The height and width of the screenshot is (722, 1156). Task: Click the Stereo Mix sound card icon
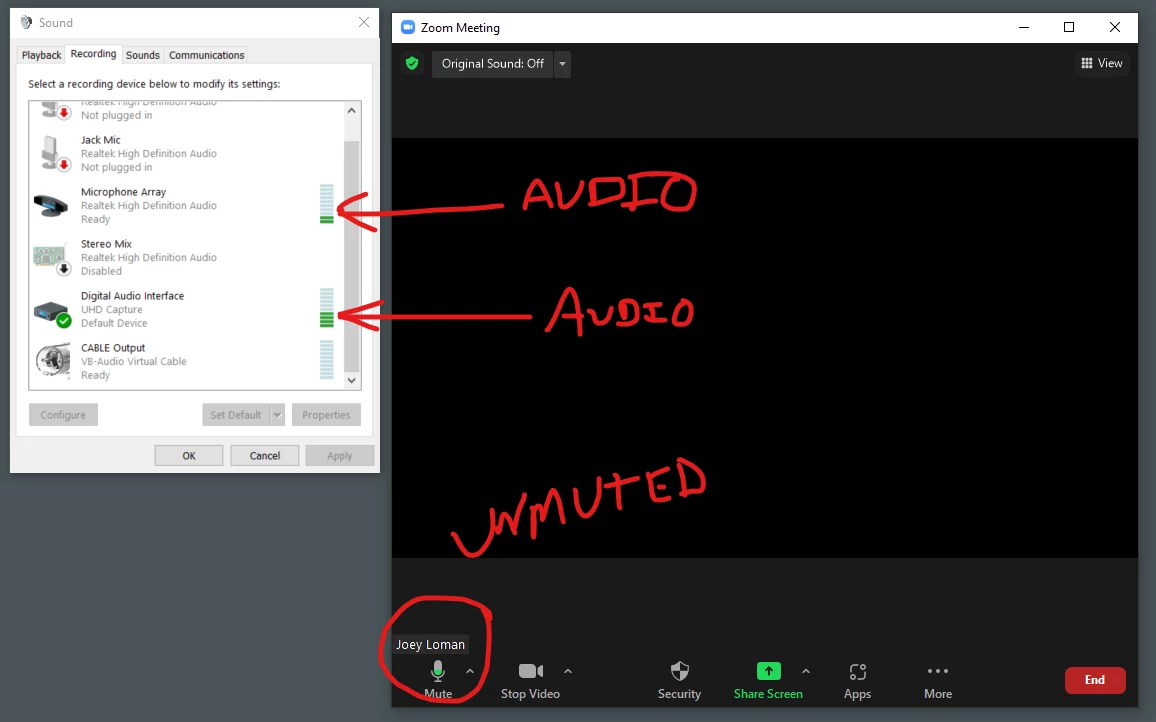pyautogui.click(x=52, y=258)
